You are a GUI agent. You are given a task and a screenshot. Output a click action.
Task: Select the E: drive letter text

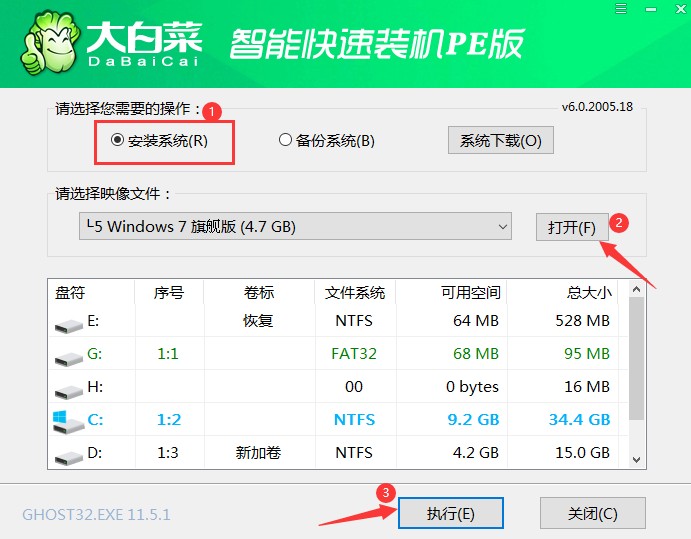[x=93, y=320]
